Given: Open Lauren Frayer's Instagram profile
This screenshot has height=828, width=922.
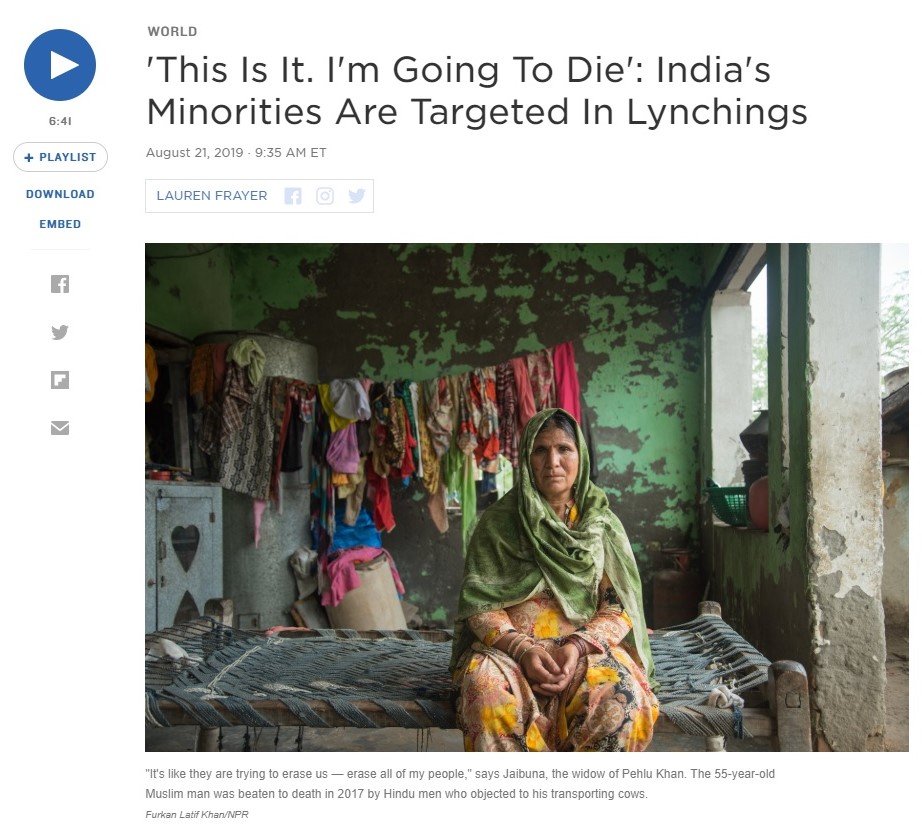Looking at the screenshot, I should pos(325,196).
